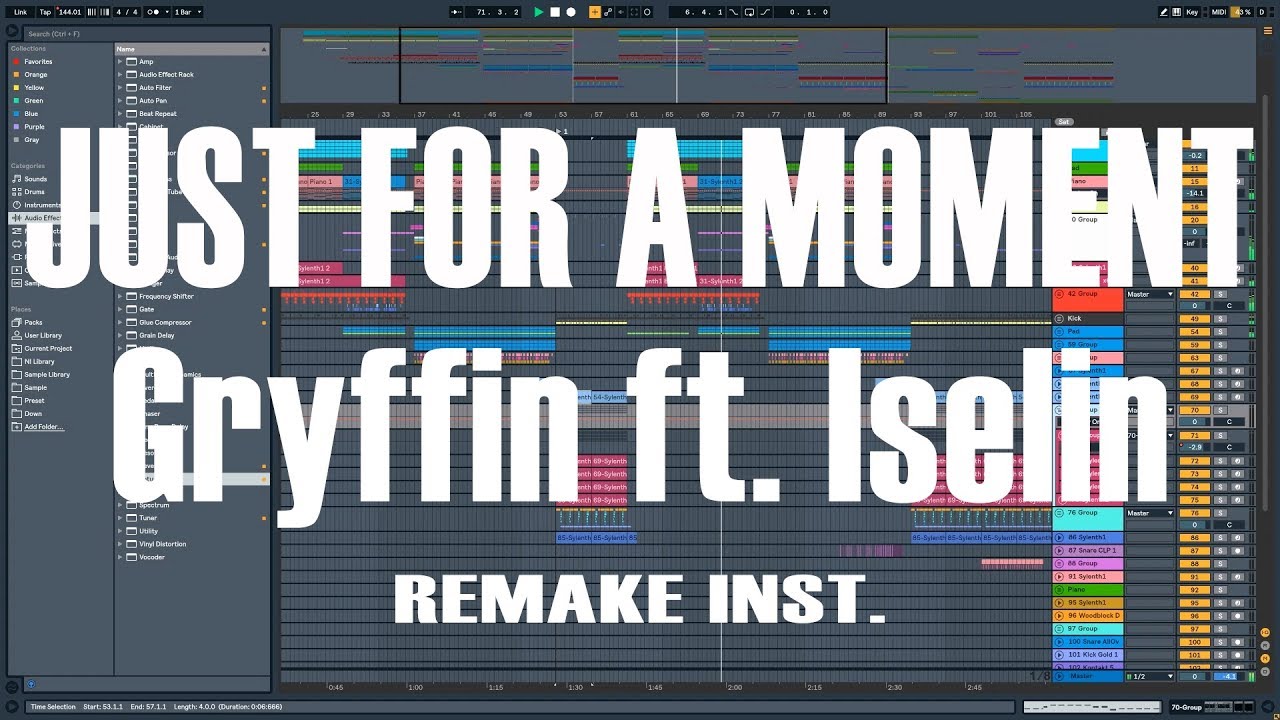Toggle the Info View triangle icon

point(12,706)
